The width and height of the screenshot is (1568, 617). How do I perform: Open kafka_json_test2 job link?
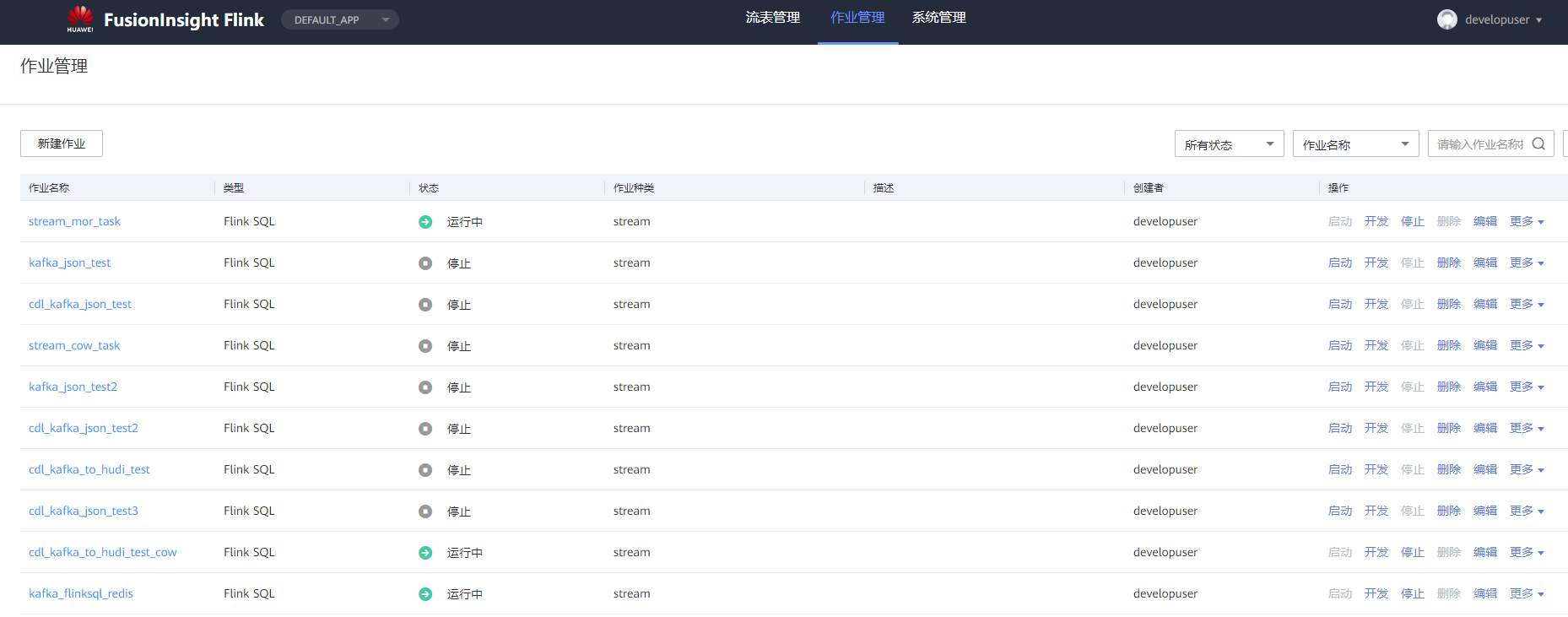(x=73, y=387)
